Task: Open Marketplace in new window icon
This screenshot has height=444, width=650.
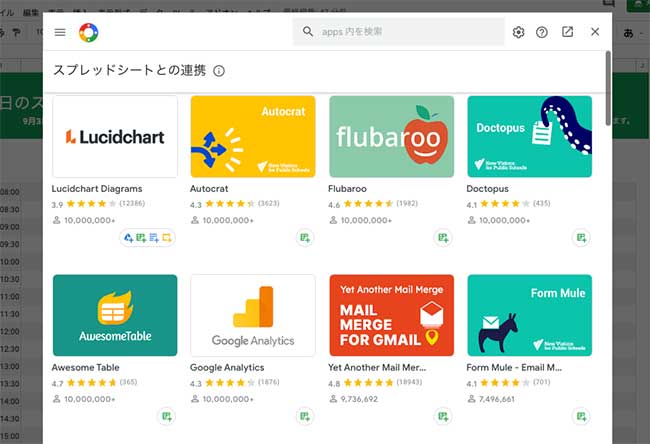Action: point(568,32)
